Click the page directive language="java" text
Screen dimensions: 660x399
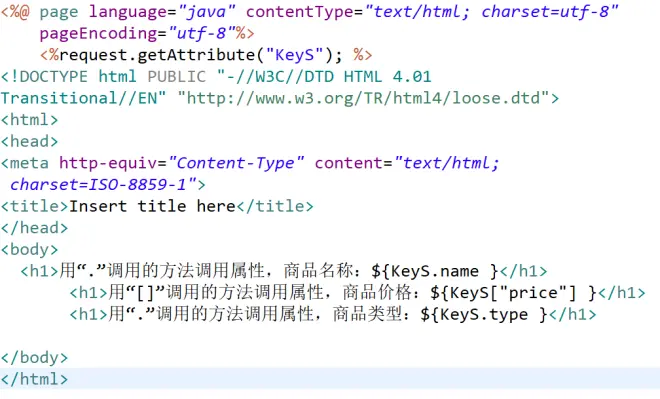click(x=162, y=12)
